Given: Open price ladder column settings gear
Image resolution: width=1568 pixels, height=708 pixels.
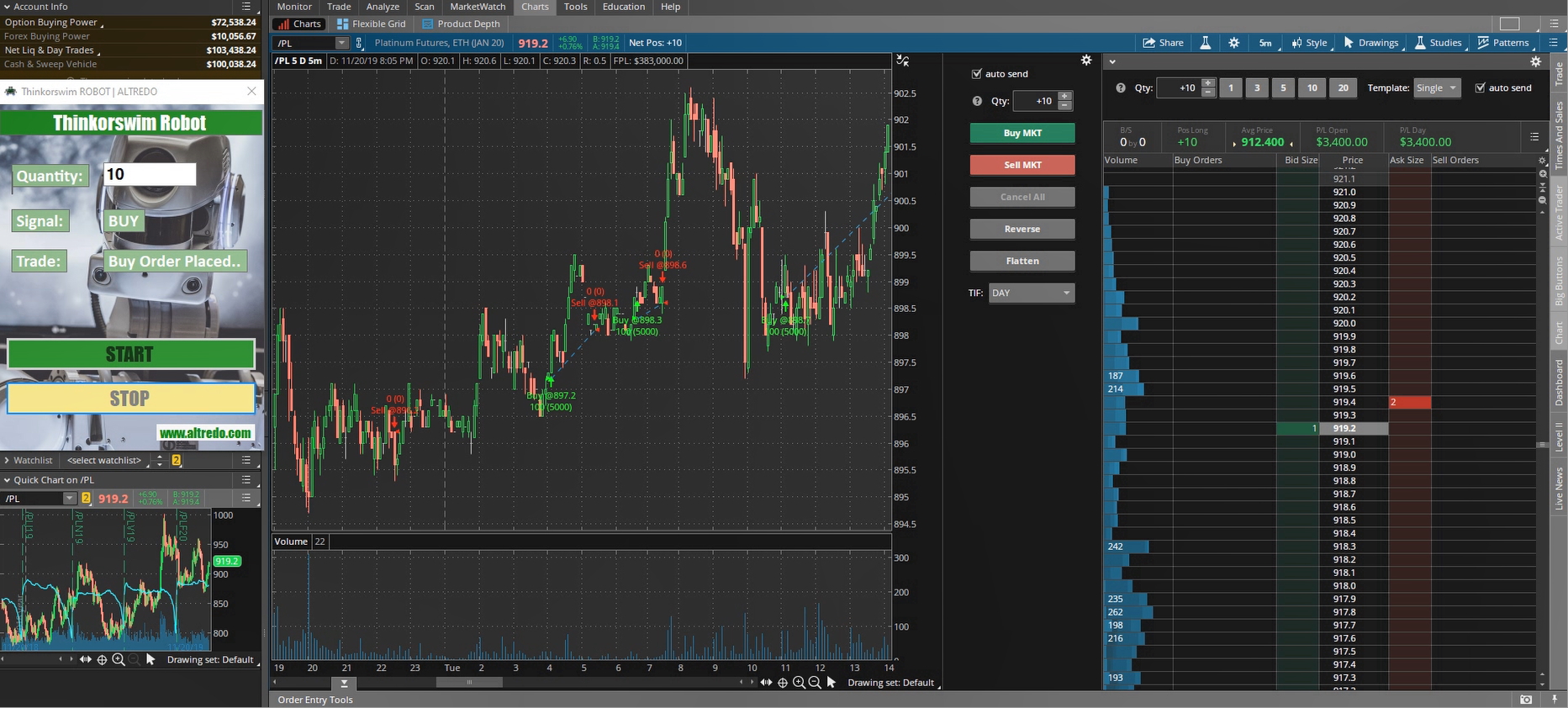Looking at the screenshot, I should coord(1542,161).
